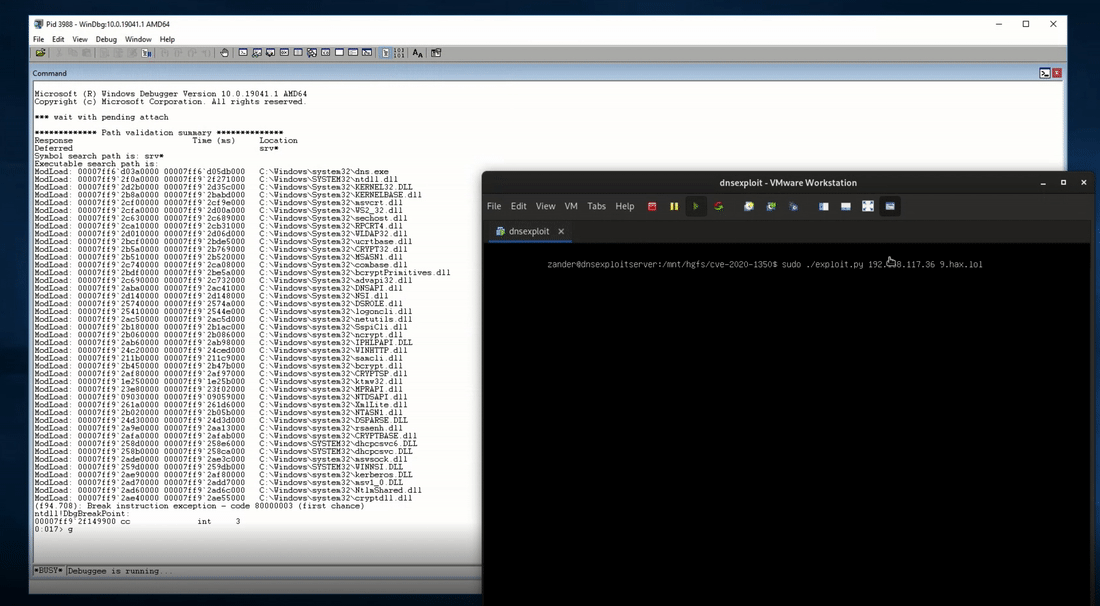Click the yellow Suspend icon in VMware toolbar

[674, 206]
